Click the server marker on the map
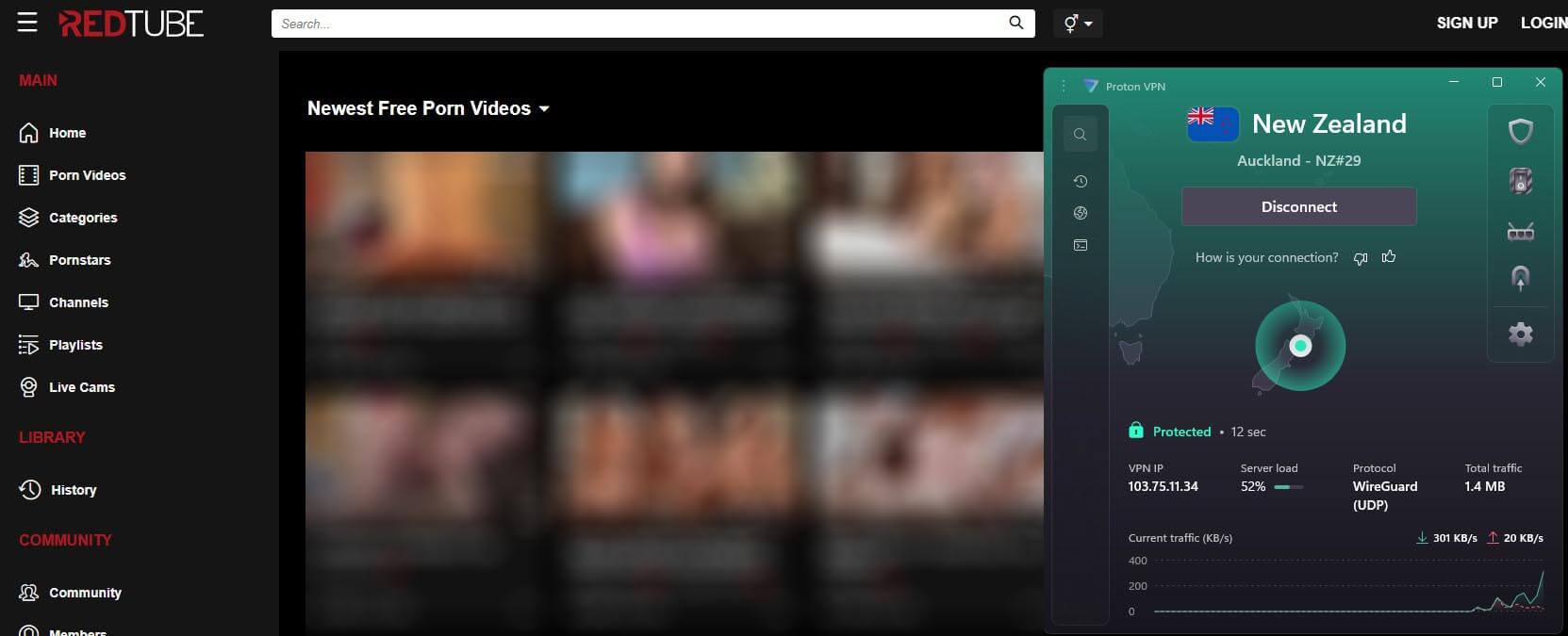1568x636 pixels. (1300, 346)
